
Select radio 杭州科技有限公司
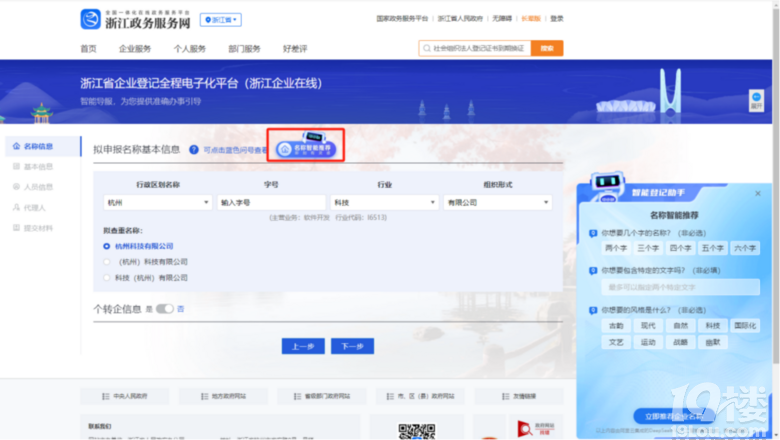coord(106,246)
